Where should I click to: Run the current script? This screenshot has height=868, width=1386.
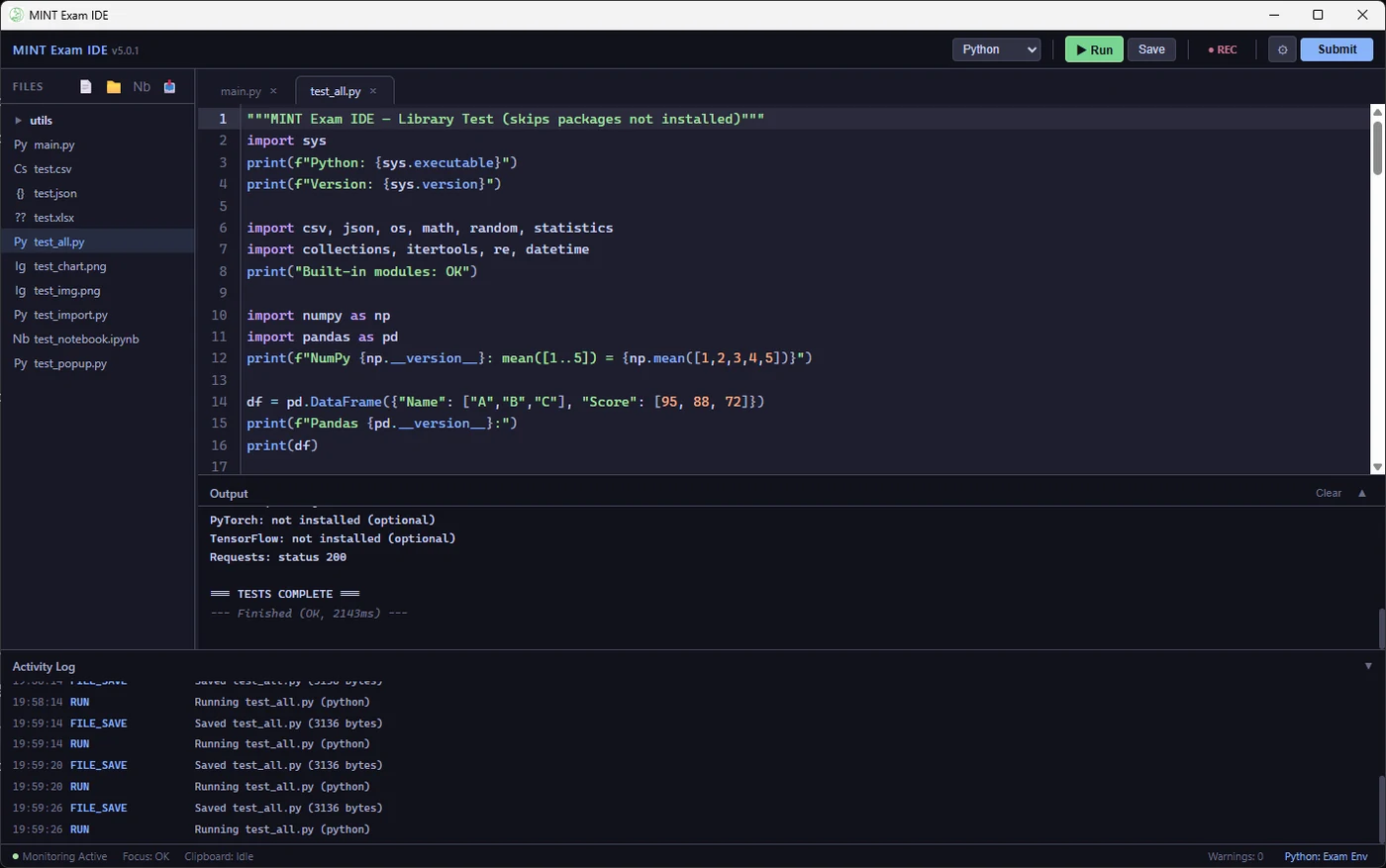click(1094, 49)
